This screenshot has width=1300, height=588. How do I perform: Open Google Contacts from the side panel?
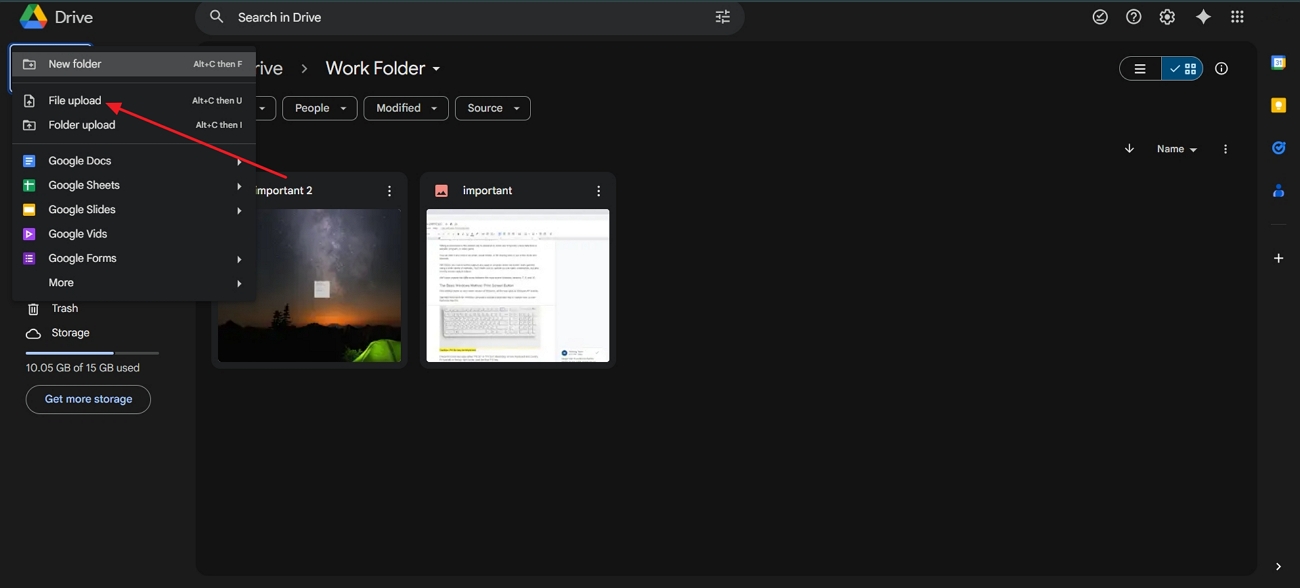(x=1278, y=190)
